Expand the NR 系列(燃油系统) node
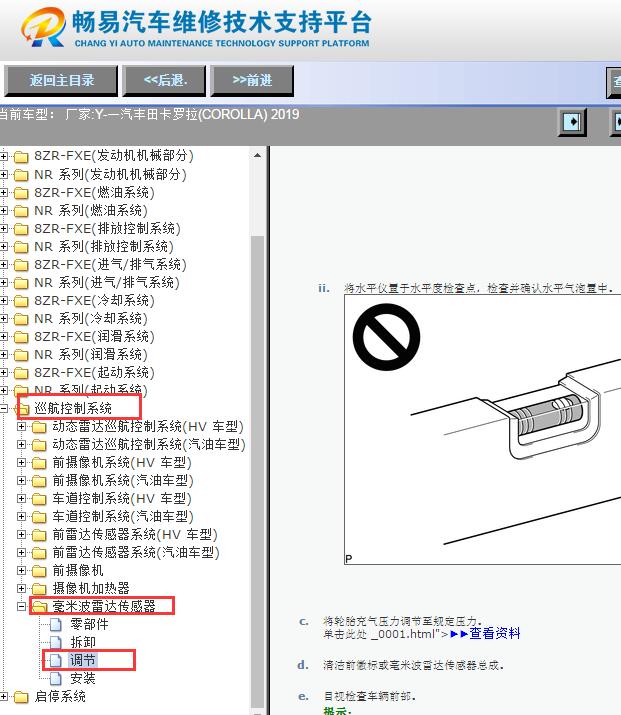Viewport: 621px width, 715px height. point(4,211)
